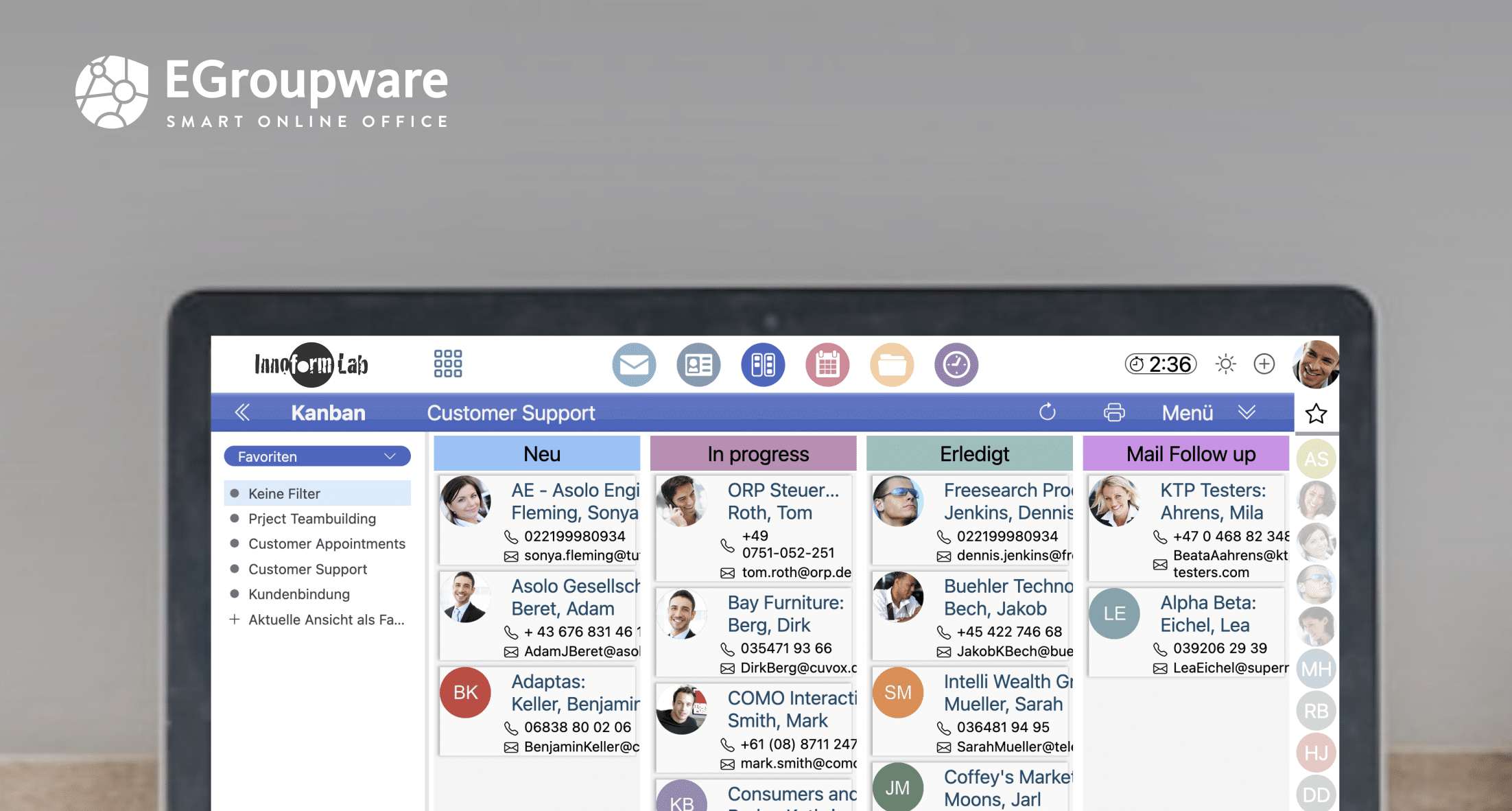The width and height of the screenshot is (1512, 811).
Task: Open the Kanban app icon
Action: (763, 365)
